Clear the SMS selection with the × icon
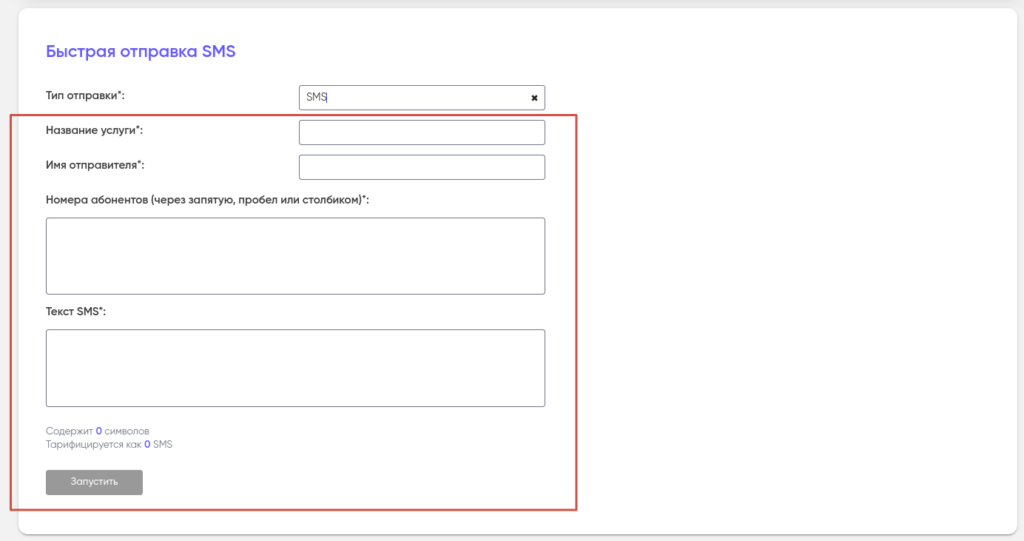The height and width of the screenshot is (541, 1024). coord(534,98)
